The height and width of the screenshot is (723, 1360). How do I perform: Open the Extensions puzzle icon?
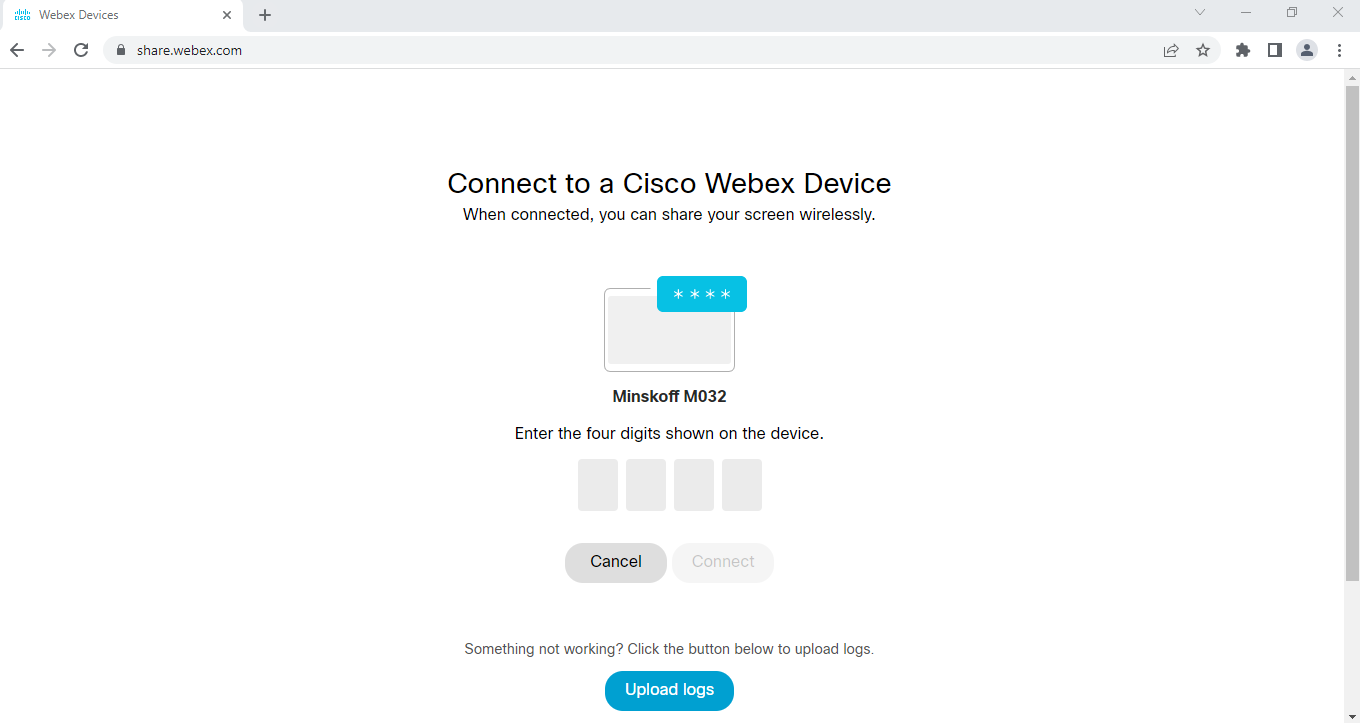1243,50
